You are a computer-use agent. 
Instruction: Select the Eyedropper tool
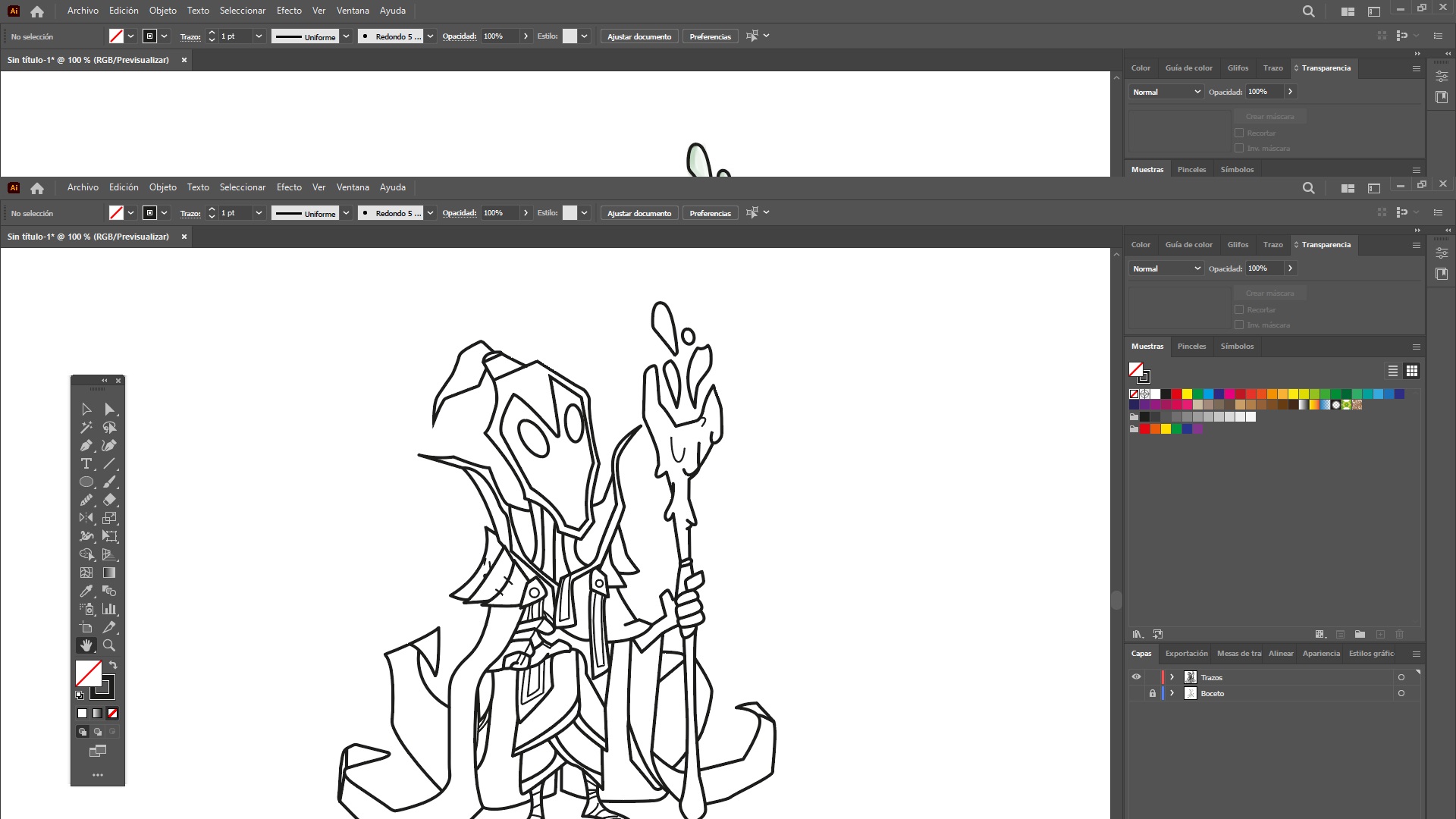tap(86, 591)
